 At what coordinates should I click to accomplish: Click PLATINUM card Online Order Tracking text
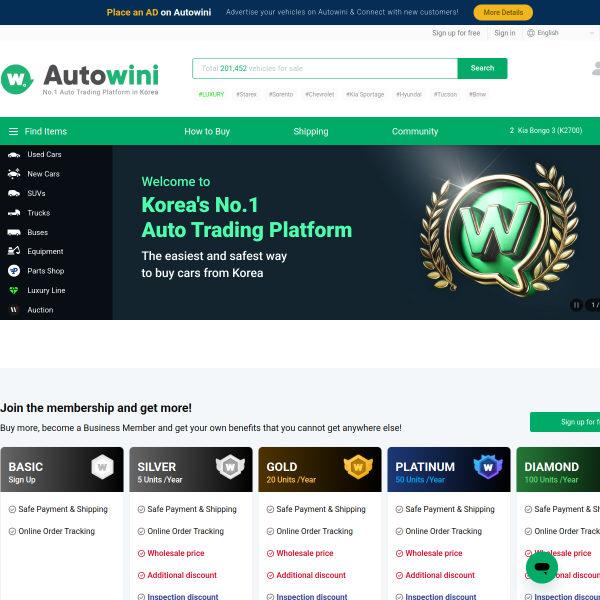point(443,531)
